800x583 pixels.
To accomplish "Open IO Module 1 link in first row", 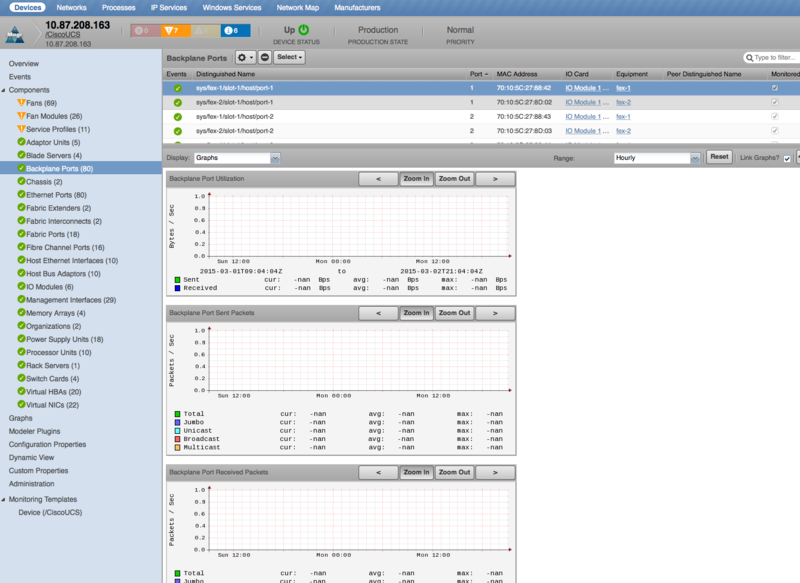I will (x=587, y=88).
